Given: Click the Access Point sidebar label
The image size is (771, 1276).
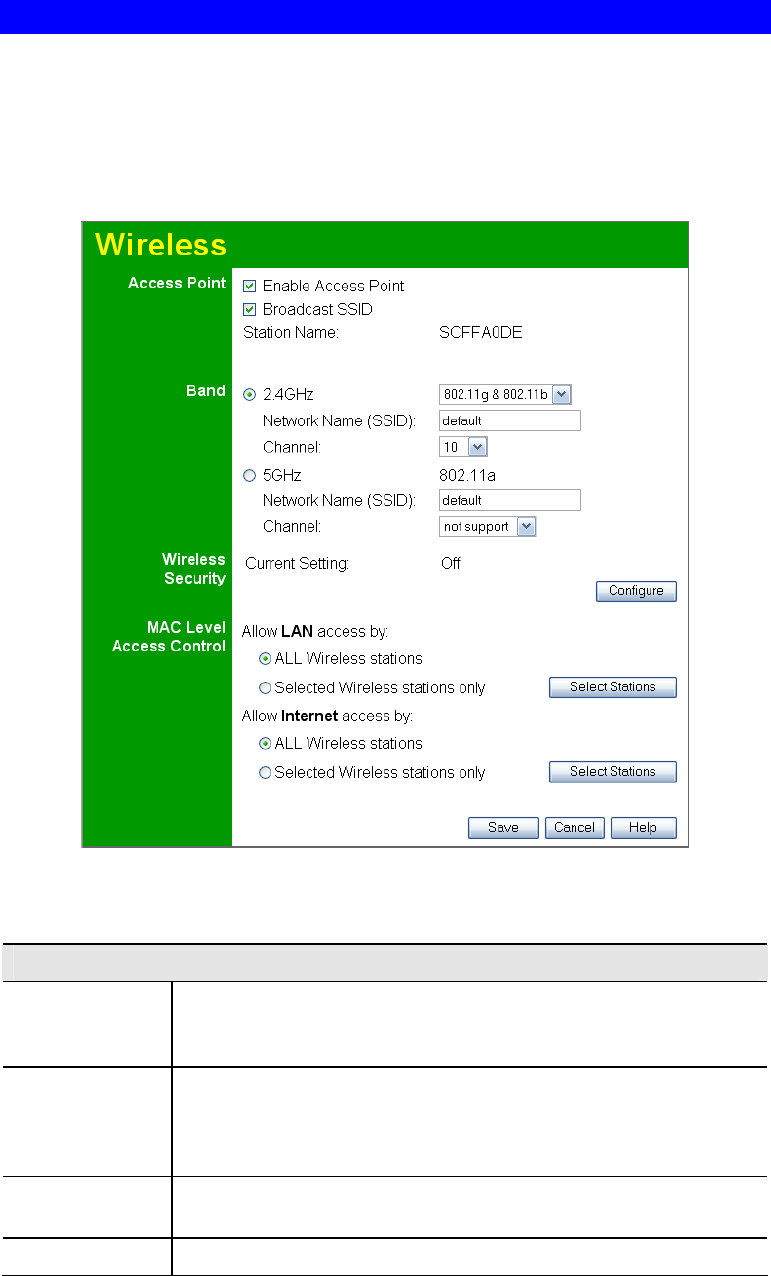Looking at the screenshot, I should (x=177, y=283).
